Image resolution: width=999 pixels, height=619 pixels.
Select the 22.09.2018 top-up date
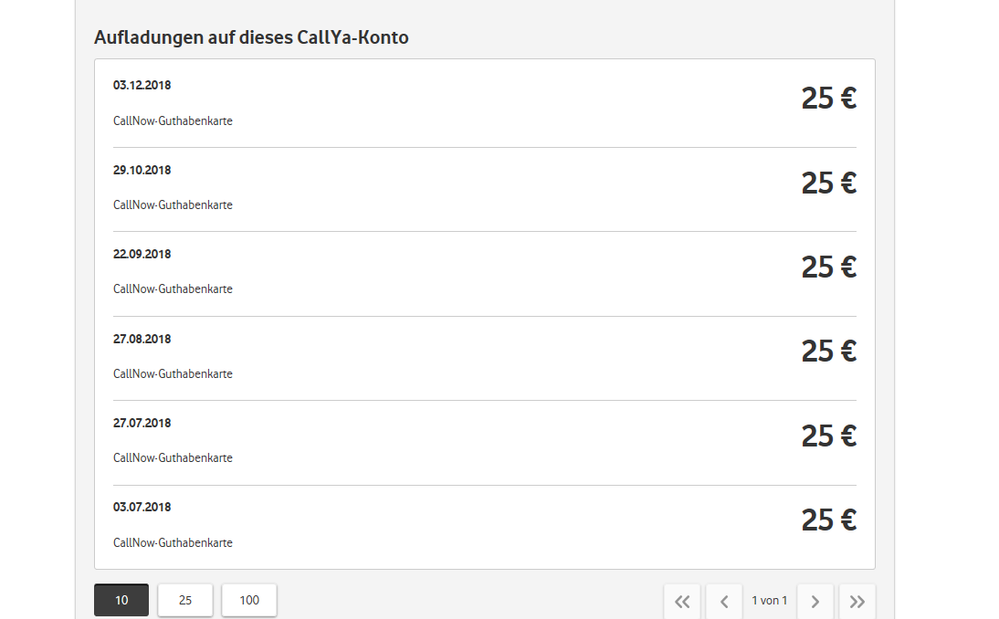click(142, 254)
